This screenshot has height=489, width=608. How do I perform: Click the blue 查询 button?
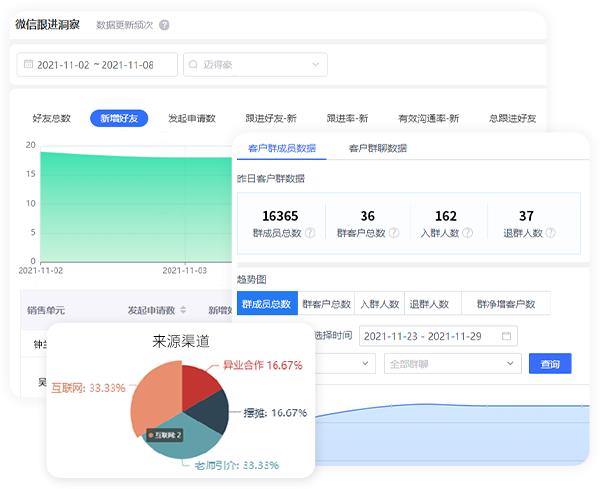[550, 364]
